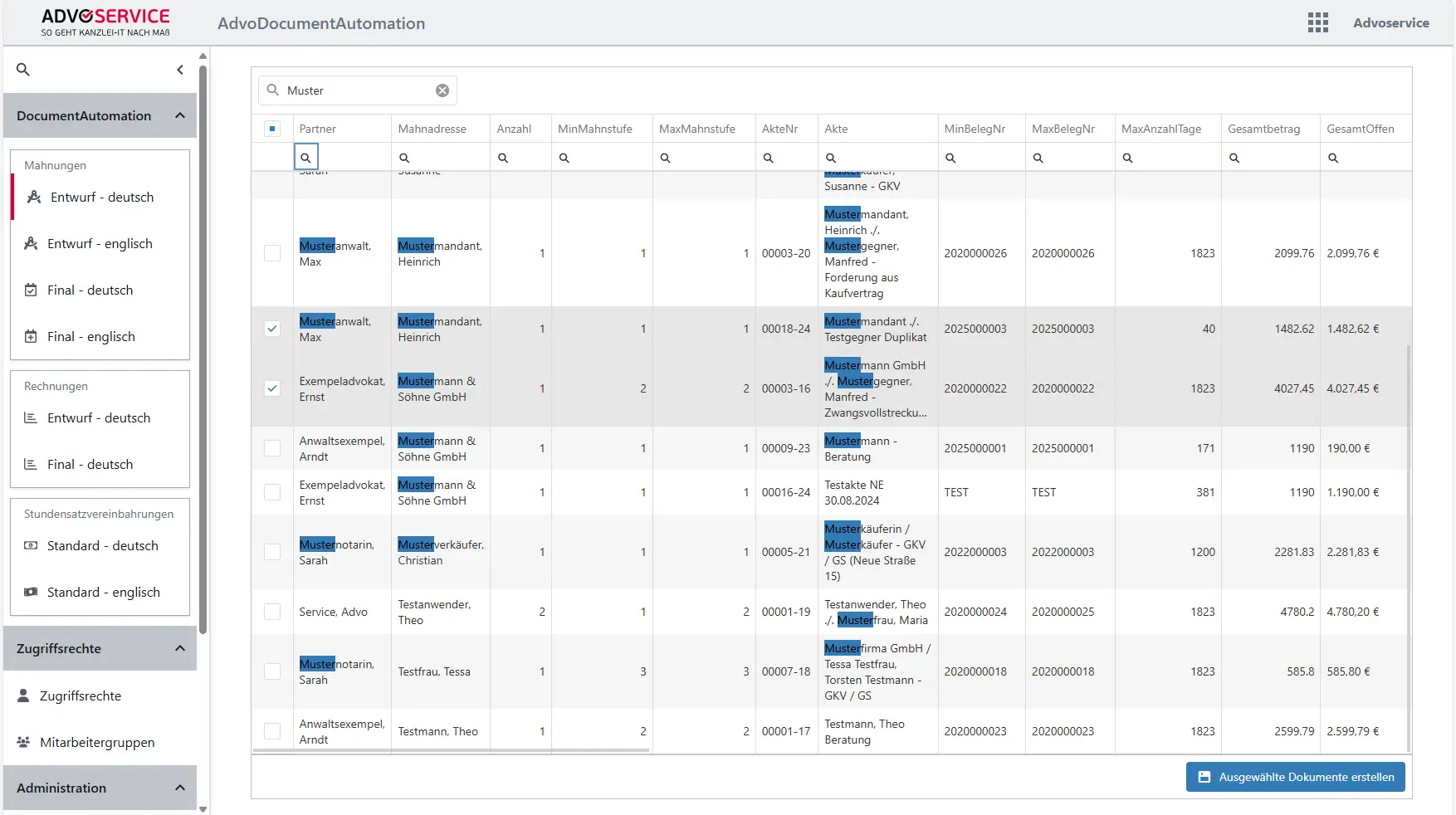Click the calendar icon next to Final - deutsch

31,290
